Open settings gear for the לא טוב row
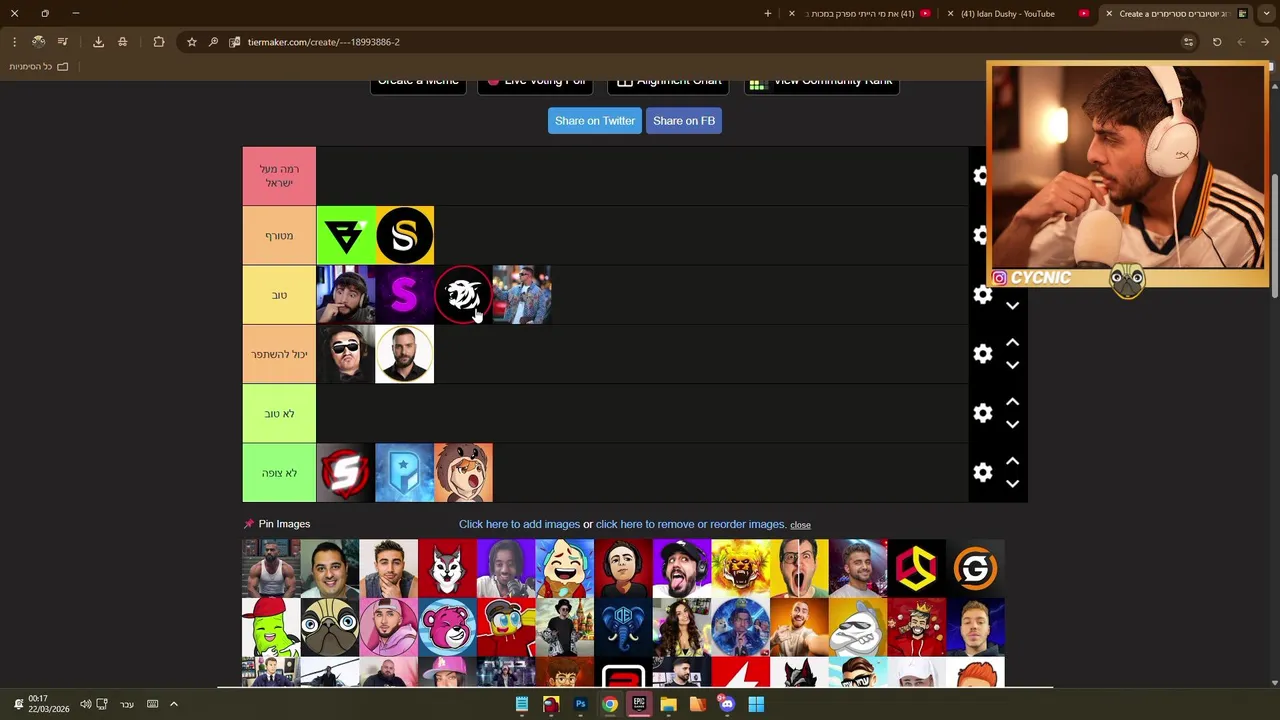This screenshot has width=1280, height=720. coord(983,413)
